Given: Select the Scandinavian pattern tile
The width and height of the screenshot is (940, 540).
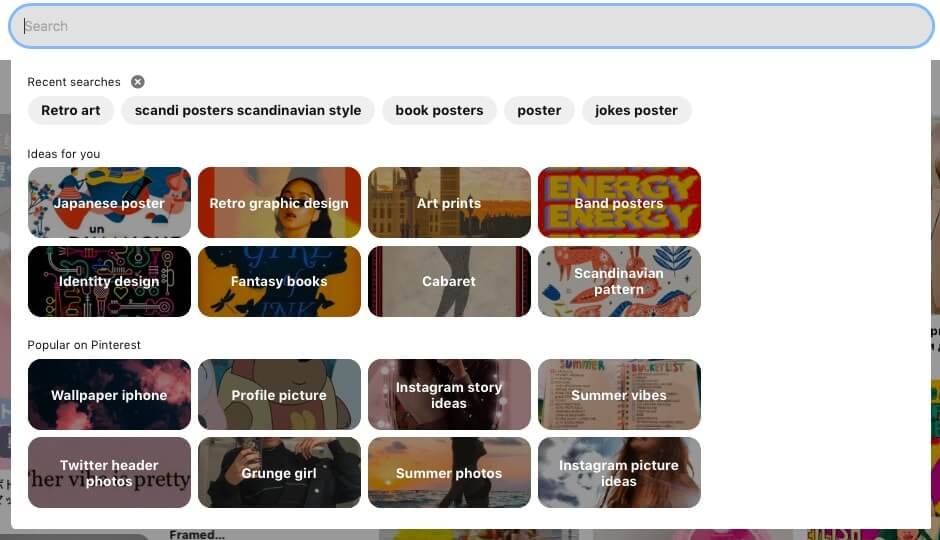Looking at the screenshot, I should 619,281.
